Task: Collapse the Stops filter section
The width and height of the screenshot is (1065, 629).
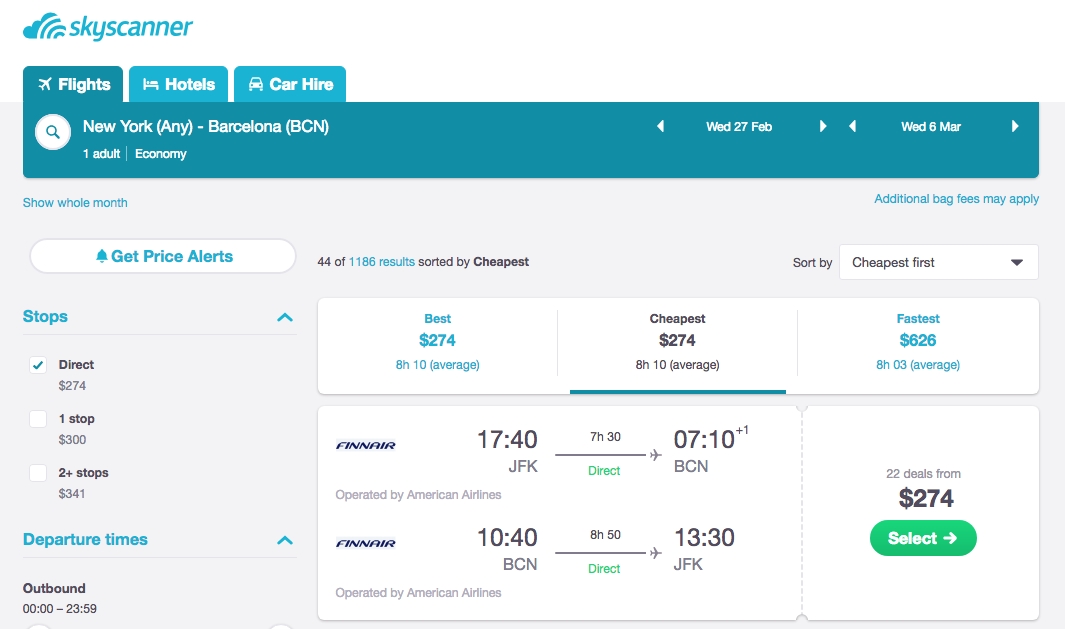Action: point(285,317)
